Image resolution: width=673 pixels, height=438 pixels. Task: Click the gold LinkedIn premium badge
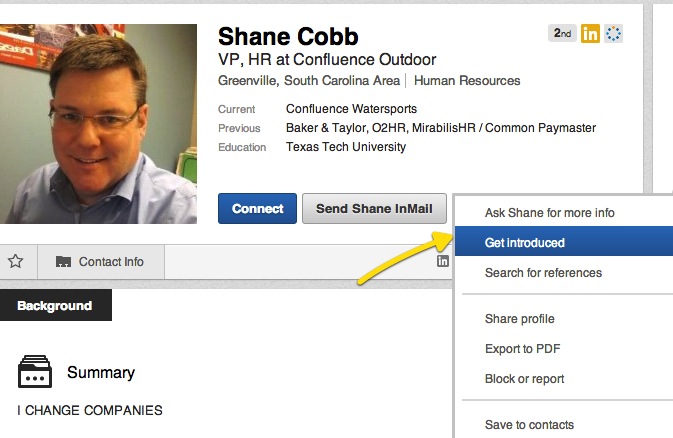pos(590,33)
